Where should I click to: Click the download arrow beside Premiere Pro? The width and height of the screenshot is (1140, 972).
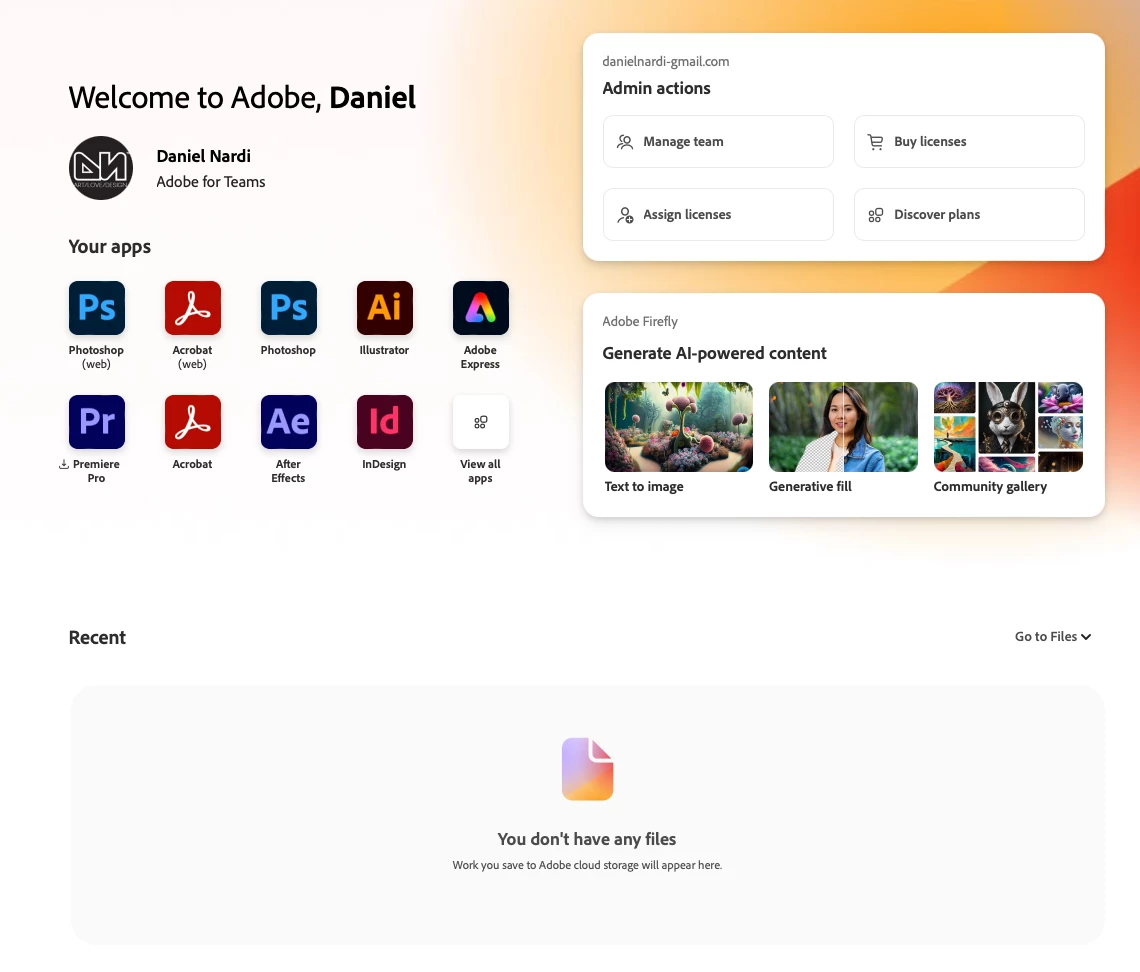pyautogui.click(x=64, y=464)
